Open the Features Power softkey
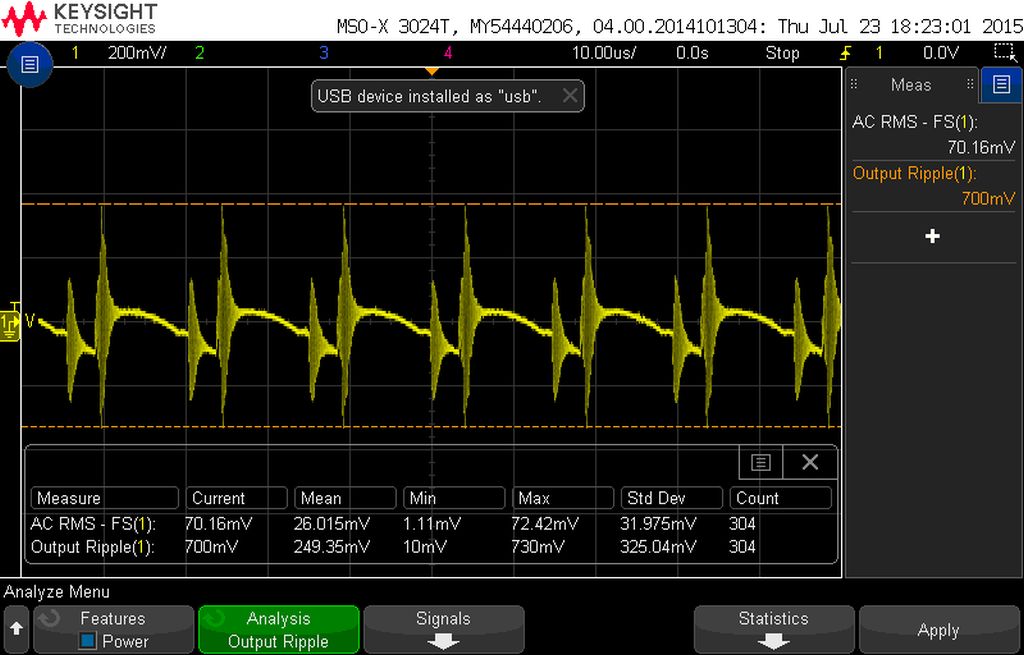 pyautogui.click(x=114, y=630)
